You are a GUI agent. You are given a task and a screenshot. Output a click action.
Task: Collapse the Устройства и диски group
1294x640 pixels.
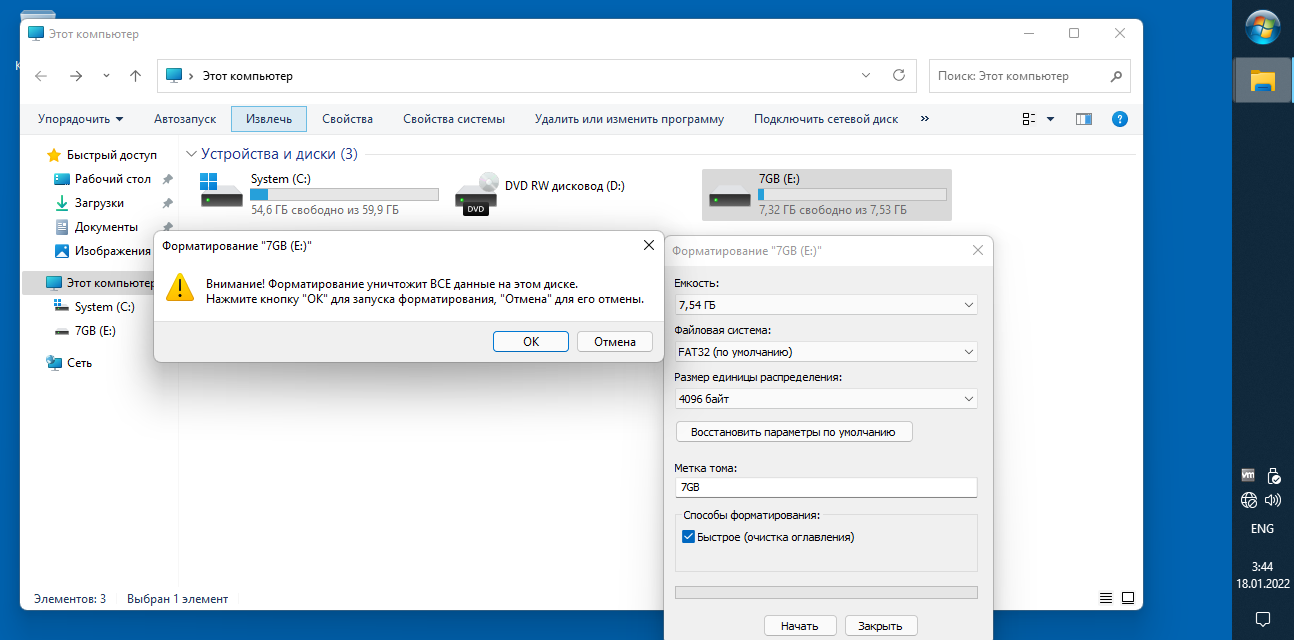point(191,154)
